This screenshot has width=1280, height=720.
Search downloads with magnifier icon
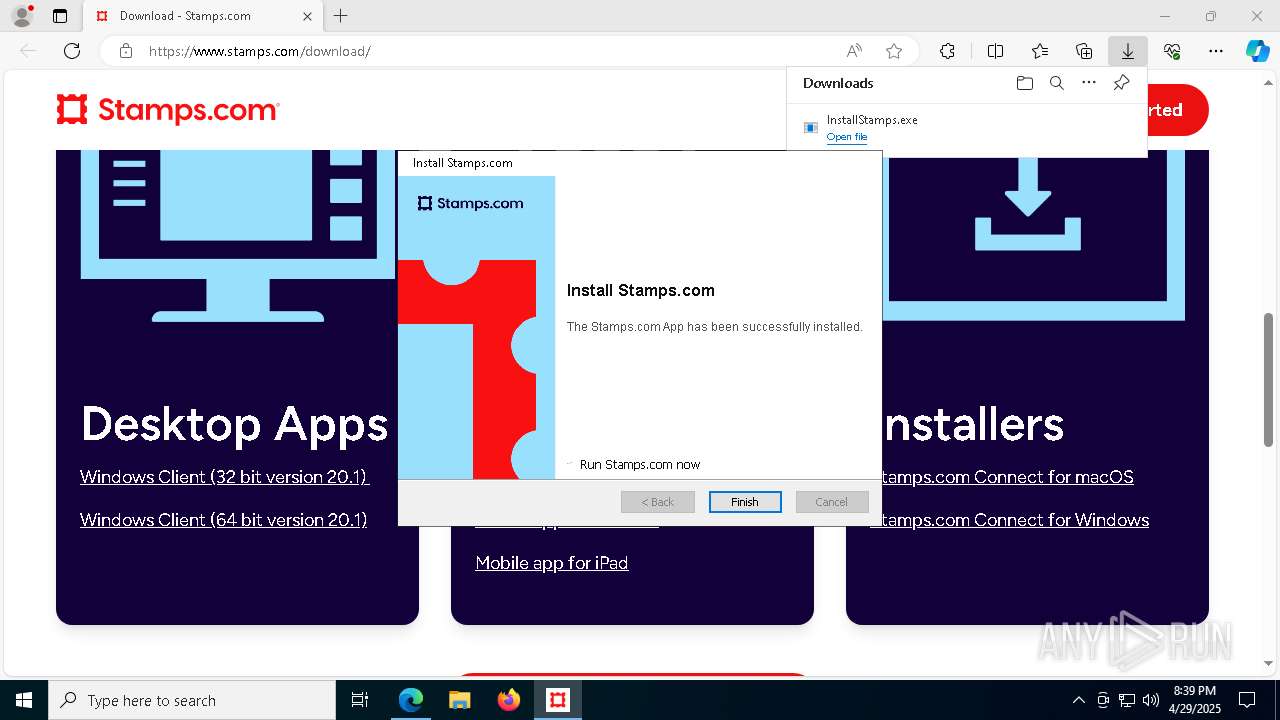click(x=1056, y=83)
